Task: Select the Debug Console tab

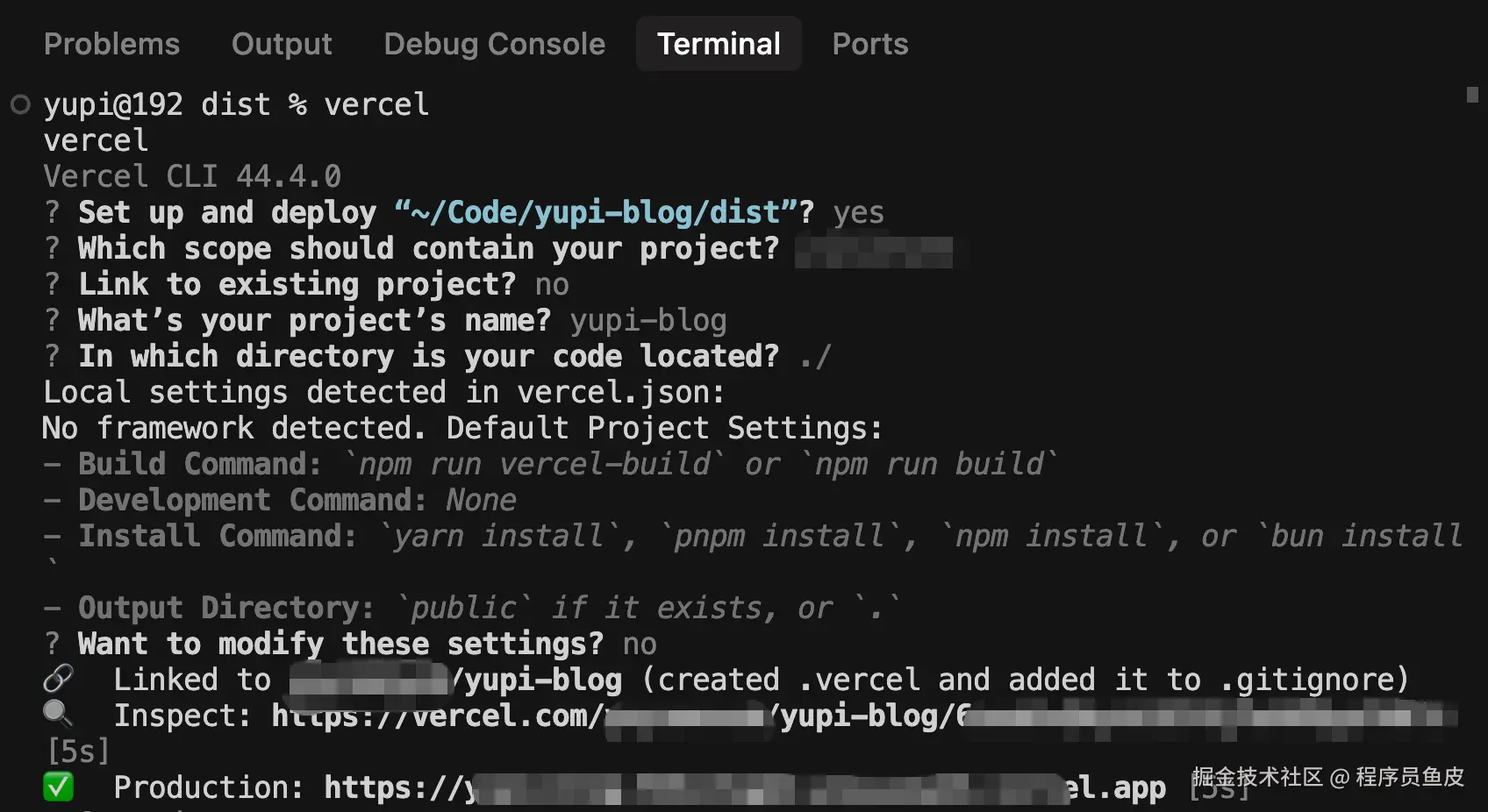Action: tap(494, 44)
